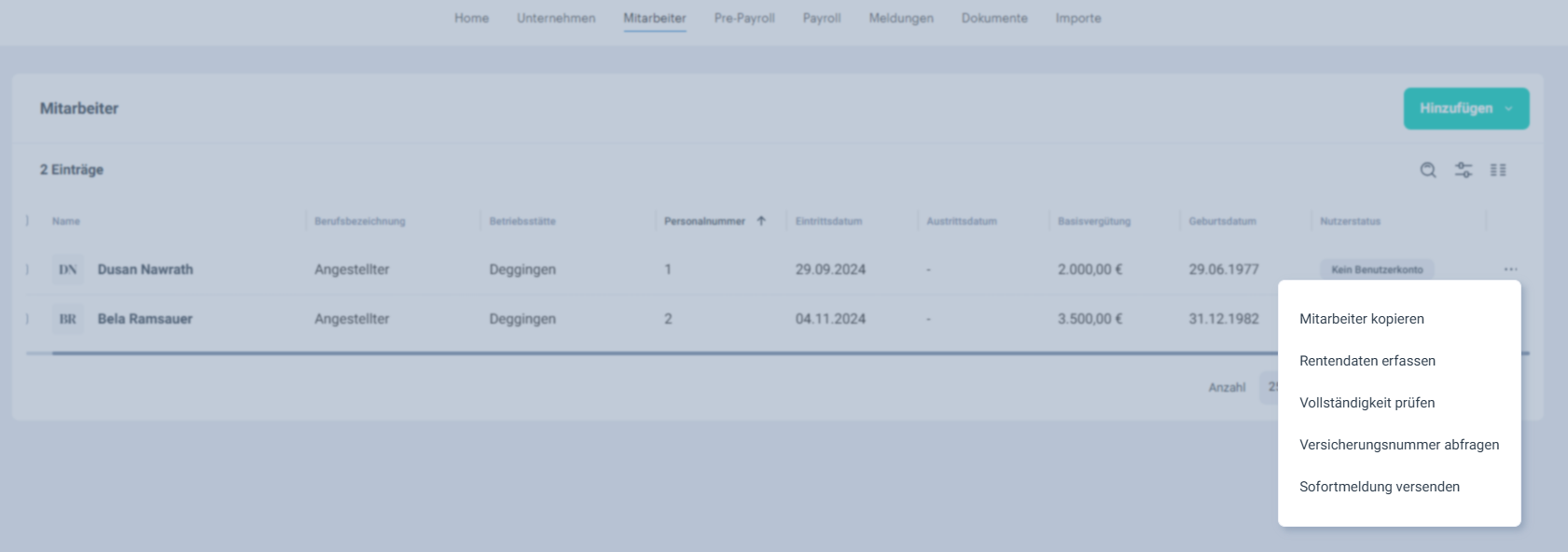The width and height of the screenshot is (1568, 552).
Task: Click the sort arrow beside Personalnummer
Action: [x=761, y=221]
